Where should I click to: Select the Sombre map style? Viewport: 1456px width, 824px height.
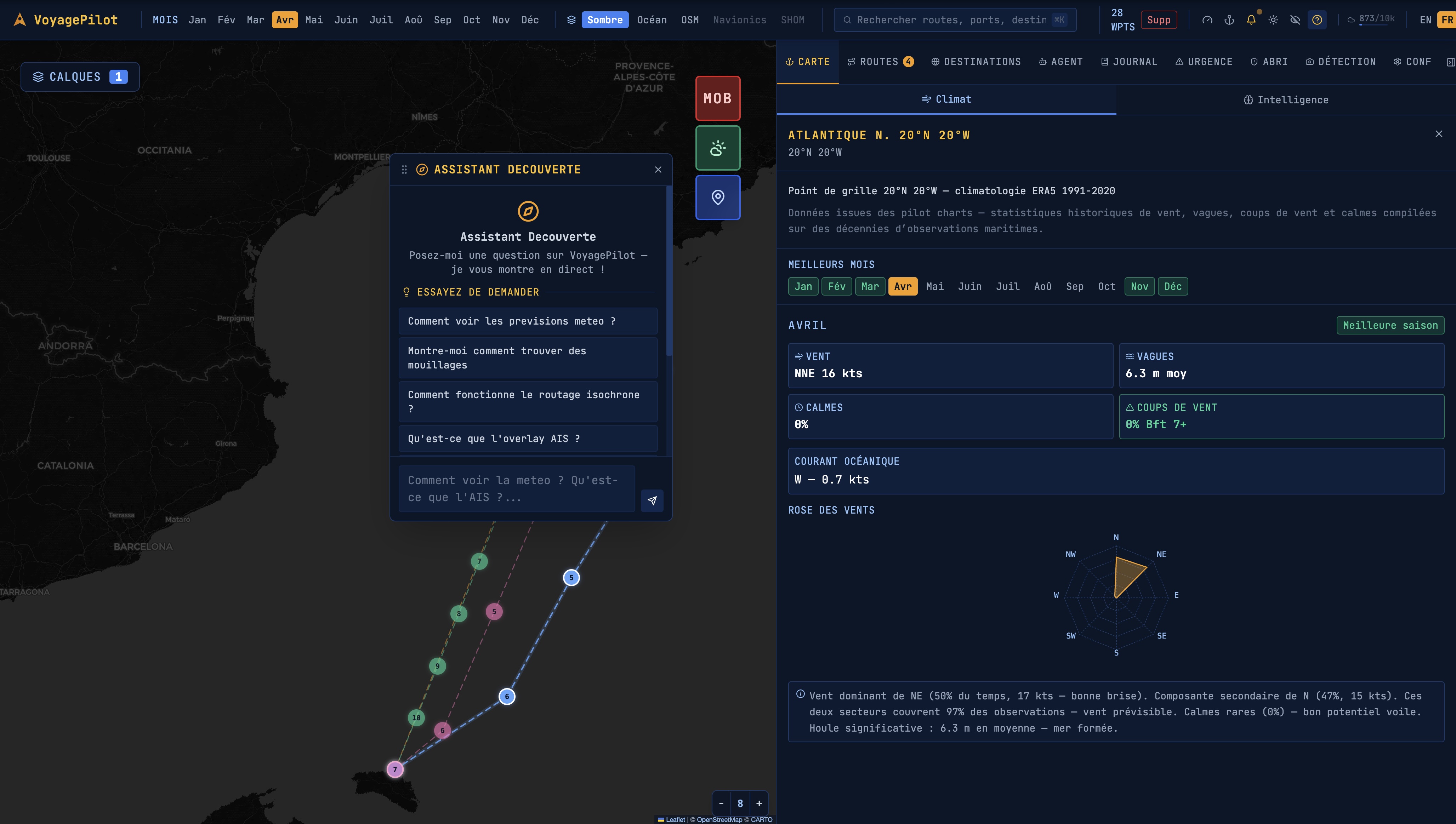(x=604, y=20)
